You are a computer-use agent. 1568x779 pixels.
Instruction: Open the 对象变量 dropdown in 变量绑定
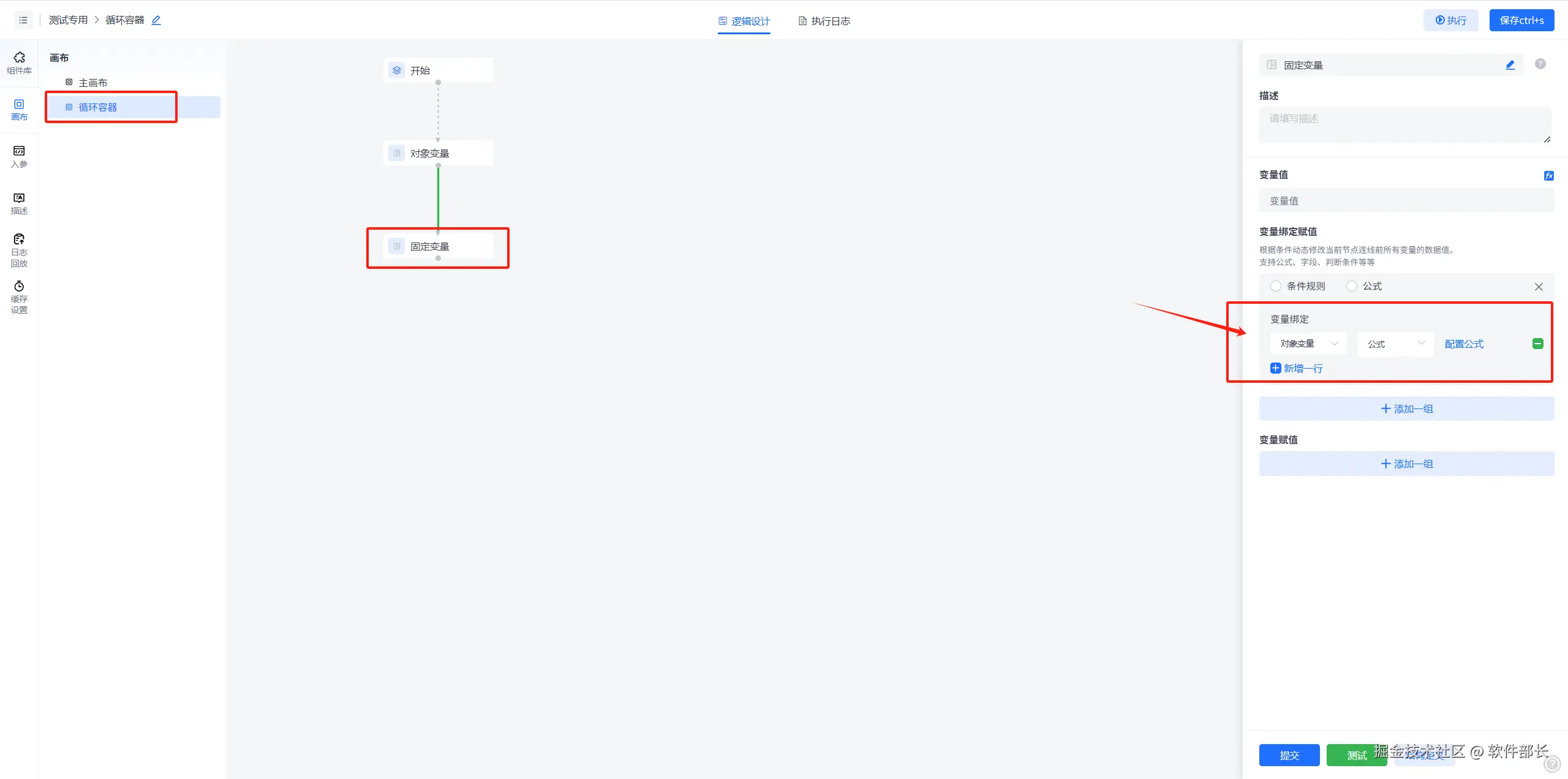point(1308,344)
